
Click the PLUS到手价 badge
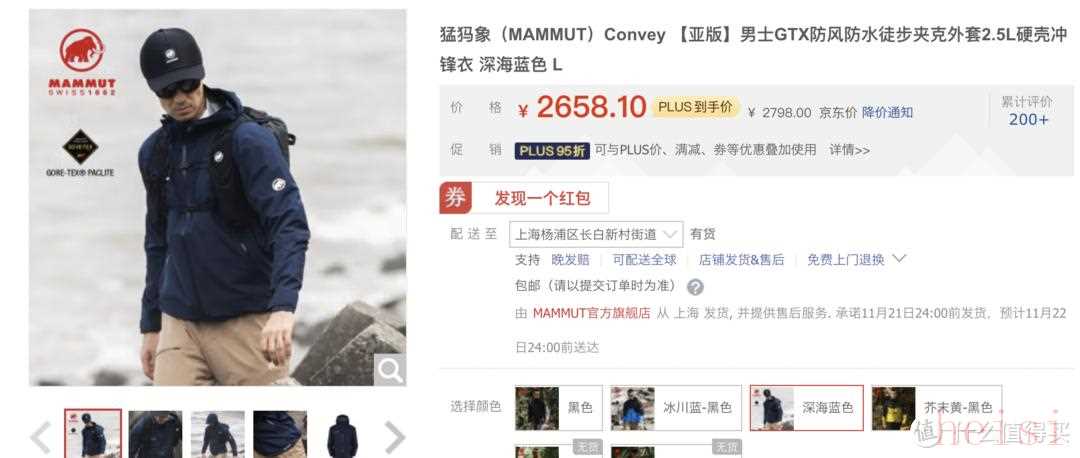point(696,107)
